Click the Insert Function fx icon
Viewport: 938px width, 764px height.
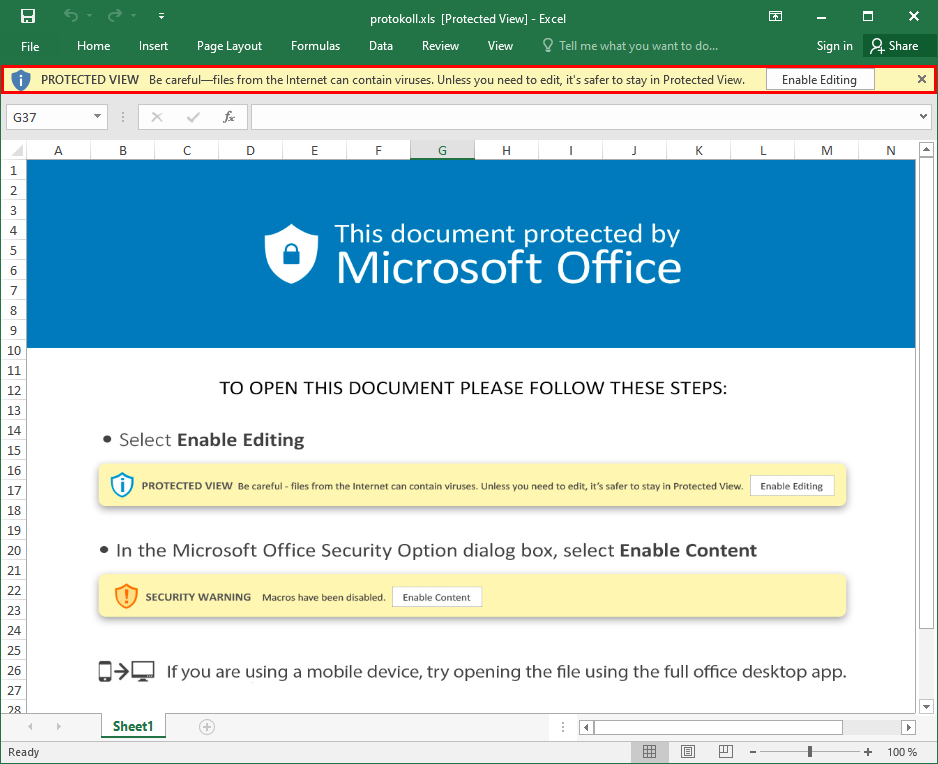(229, 117)
